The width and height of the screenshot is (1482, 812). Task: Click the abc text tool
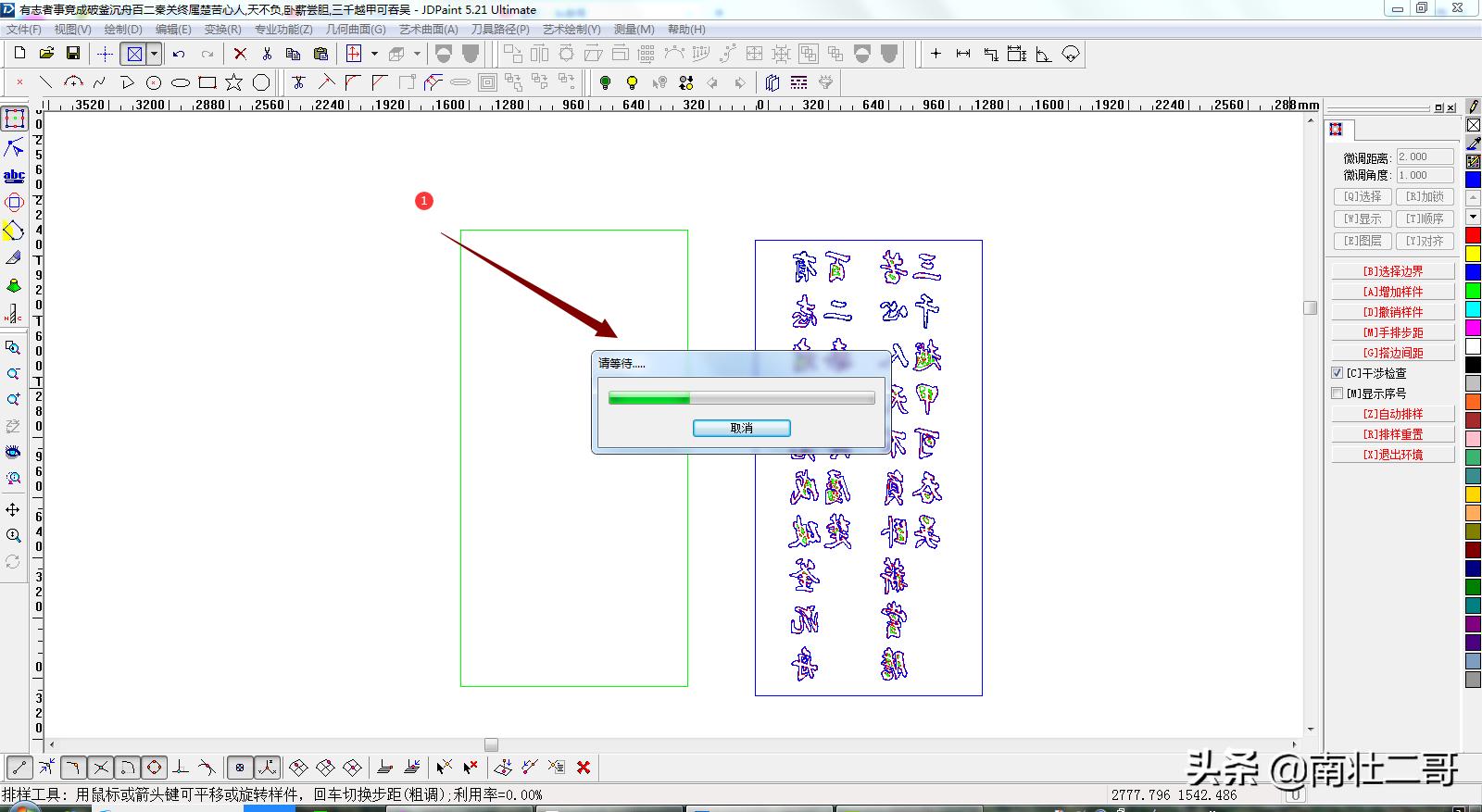pos(14,175)
